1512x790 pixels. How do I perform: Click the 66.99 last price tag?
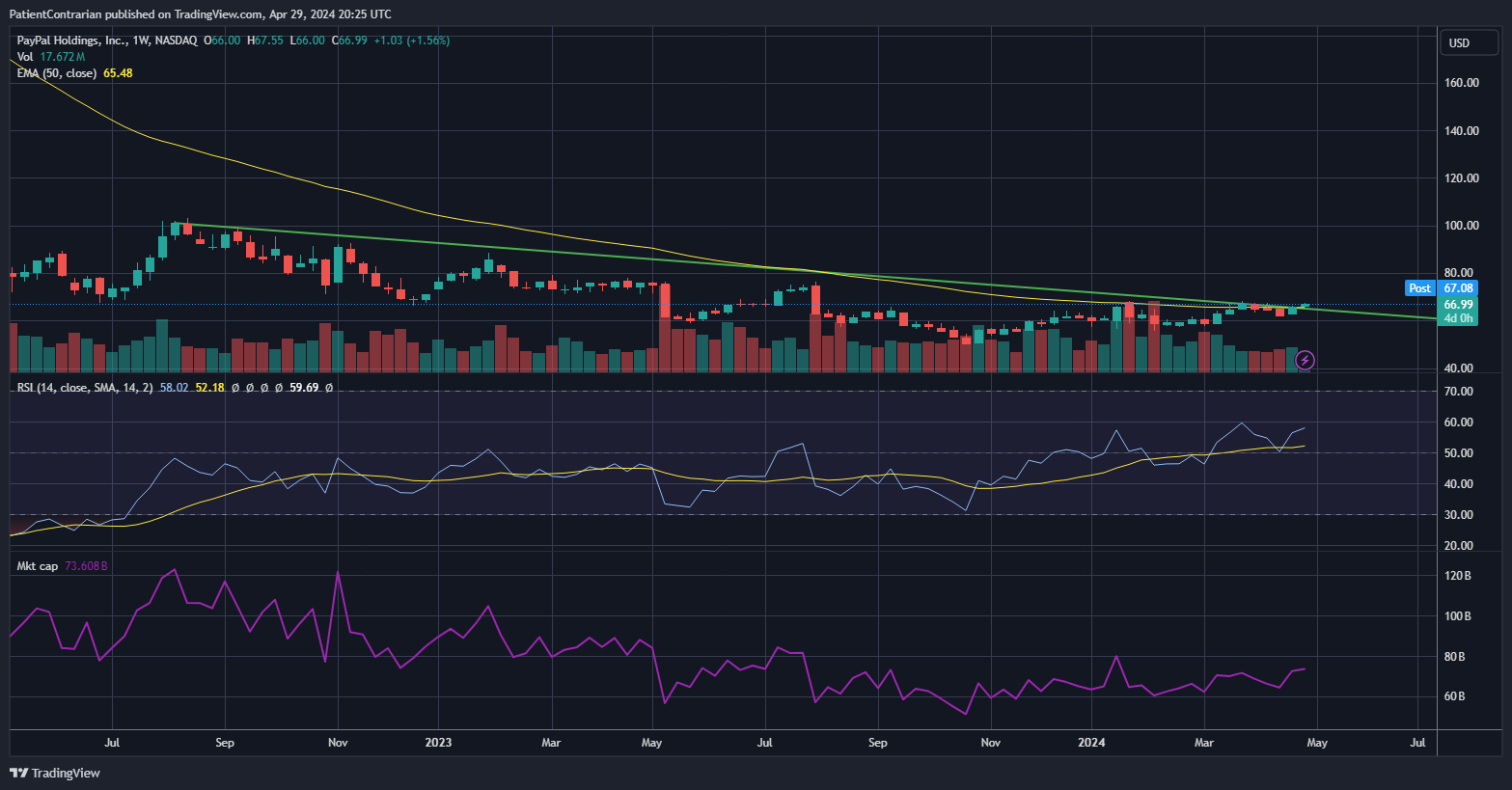(1458, 305)
